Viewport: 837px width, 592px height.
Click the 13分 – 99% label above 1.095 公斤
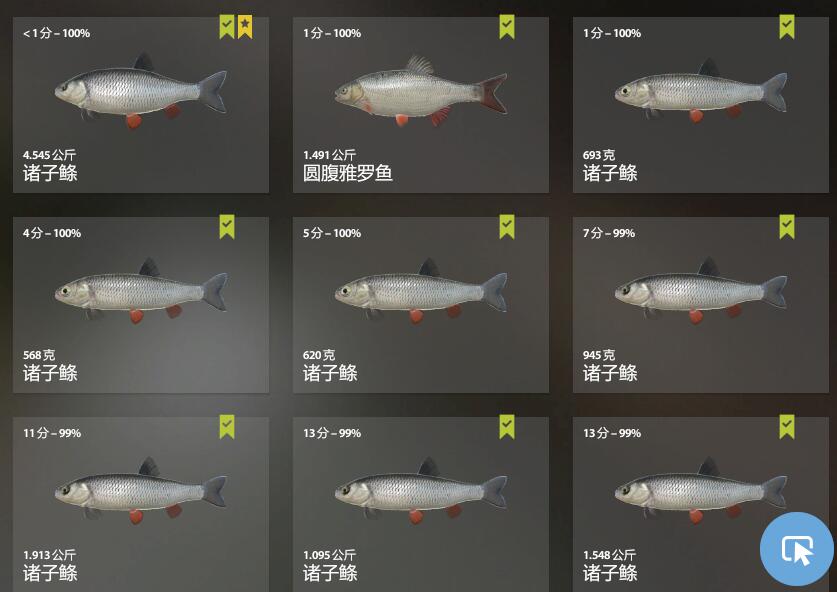pyautogui.click(x=331, y=433)
